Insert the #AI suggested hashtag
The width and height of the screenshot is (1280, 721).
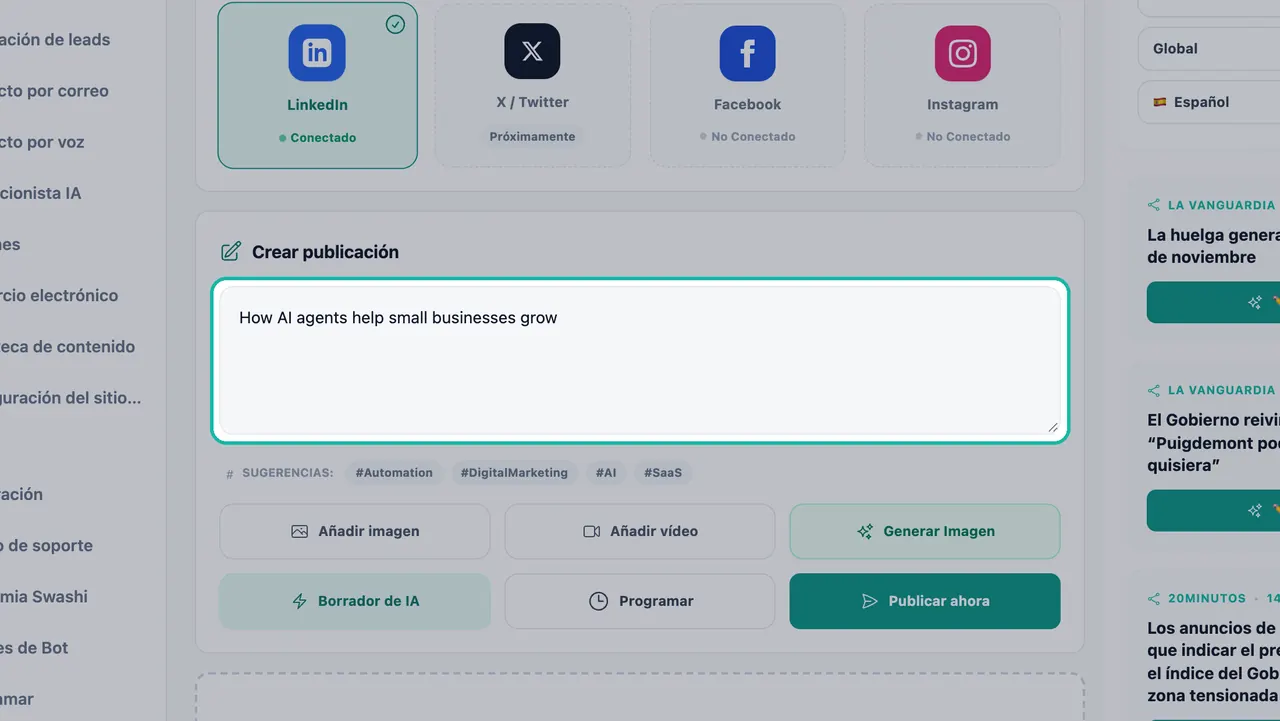pos(606,473)
